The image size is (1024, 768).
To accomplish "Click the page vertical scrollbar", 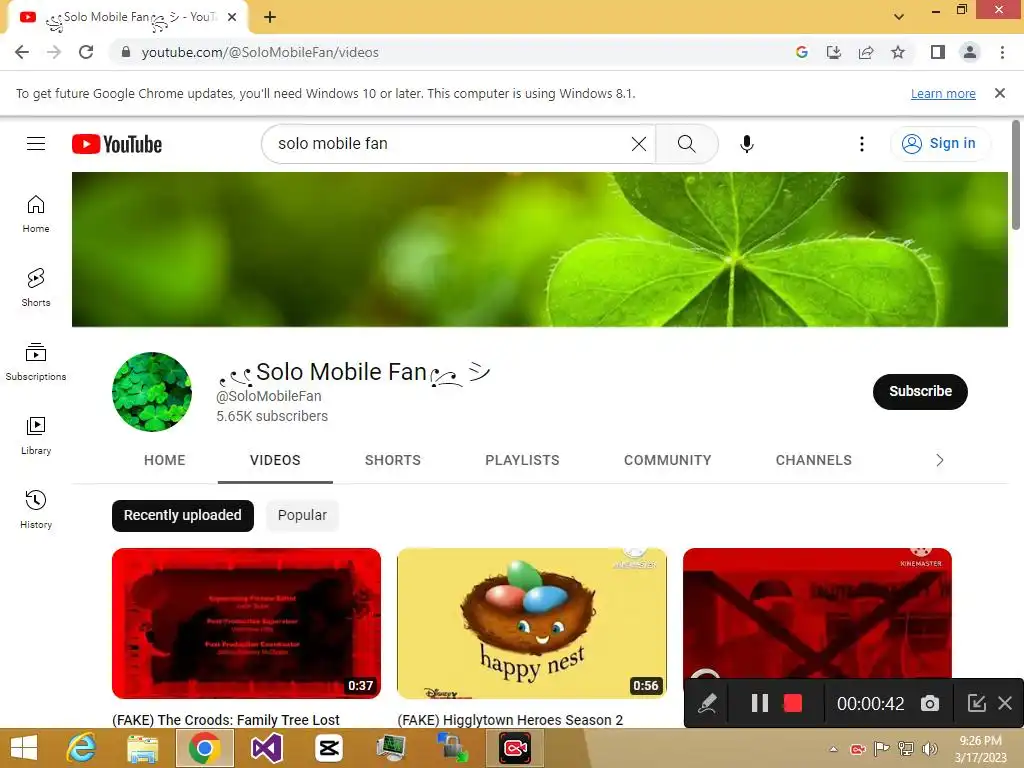I will point(1016,175).
